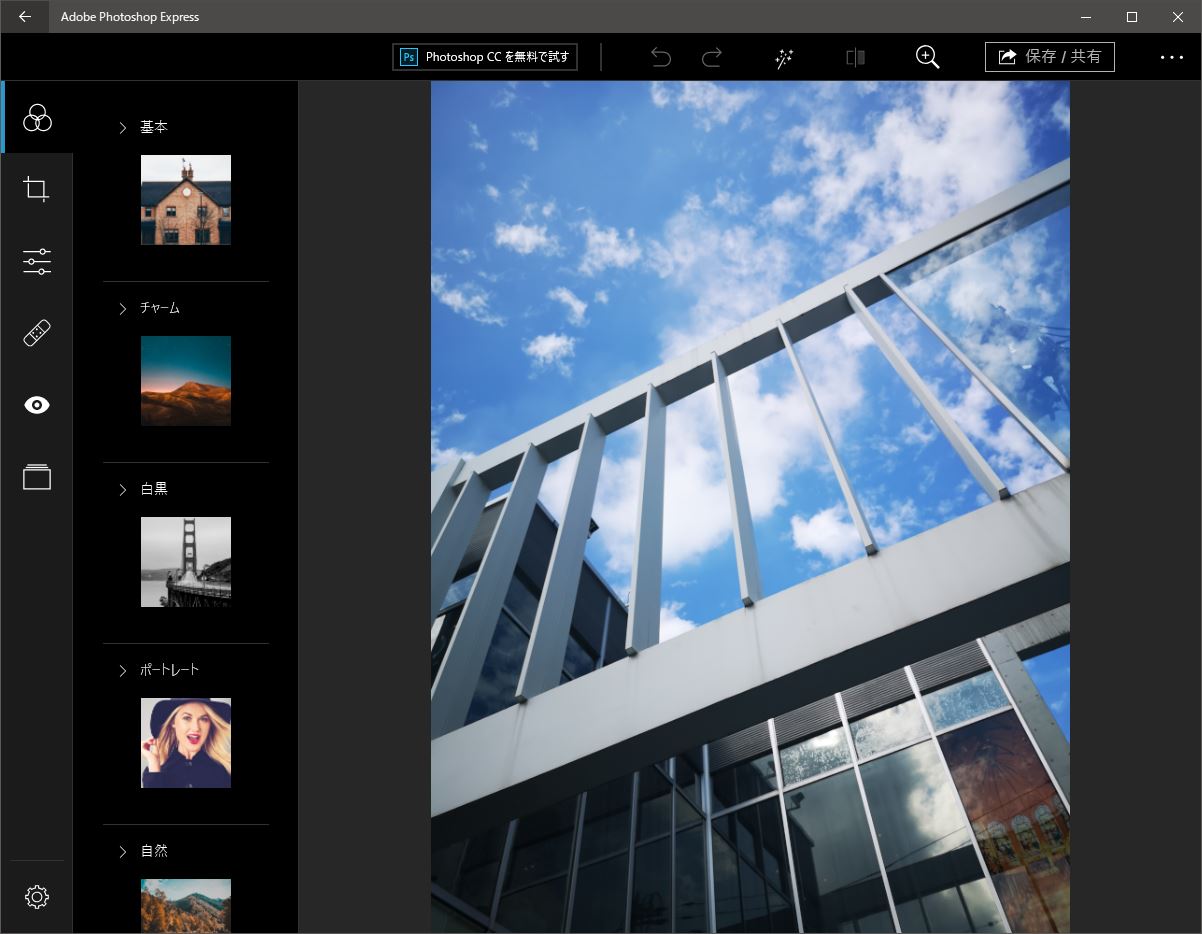
Task: Open the Borders panel icon
Action: pyautogui.click(x=37, y=477)
